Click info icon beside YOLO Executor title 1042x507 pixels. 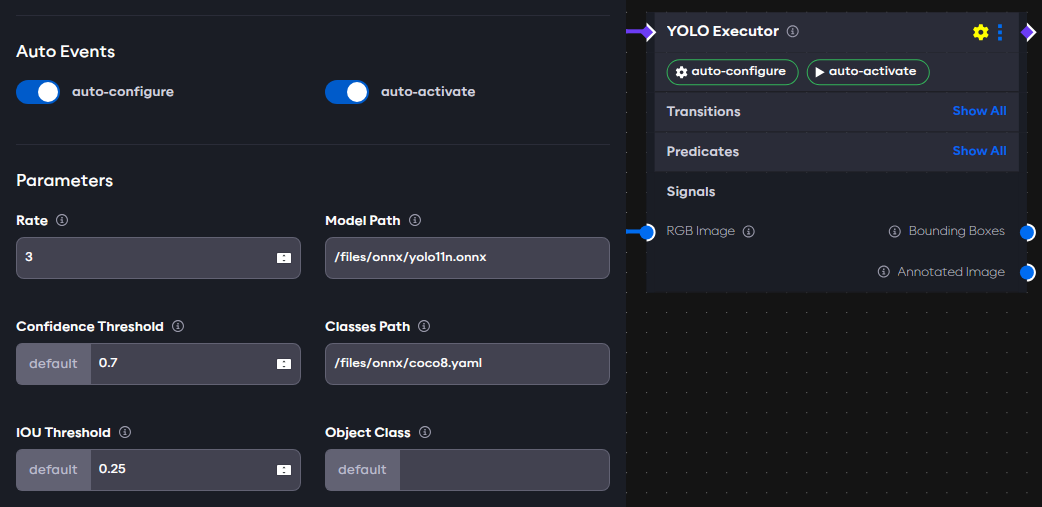793,31
